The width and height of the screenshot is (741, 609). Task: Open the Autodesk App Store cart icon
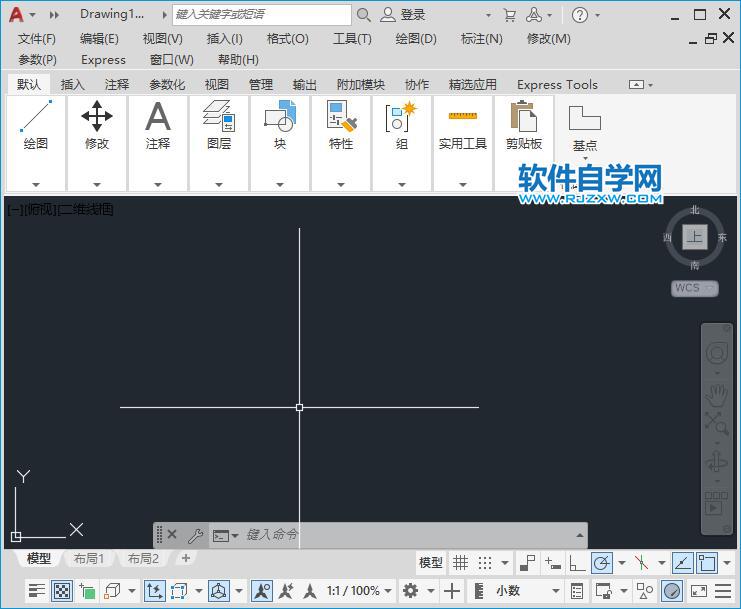(509, 15)
